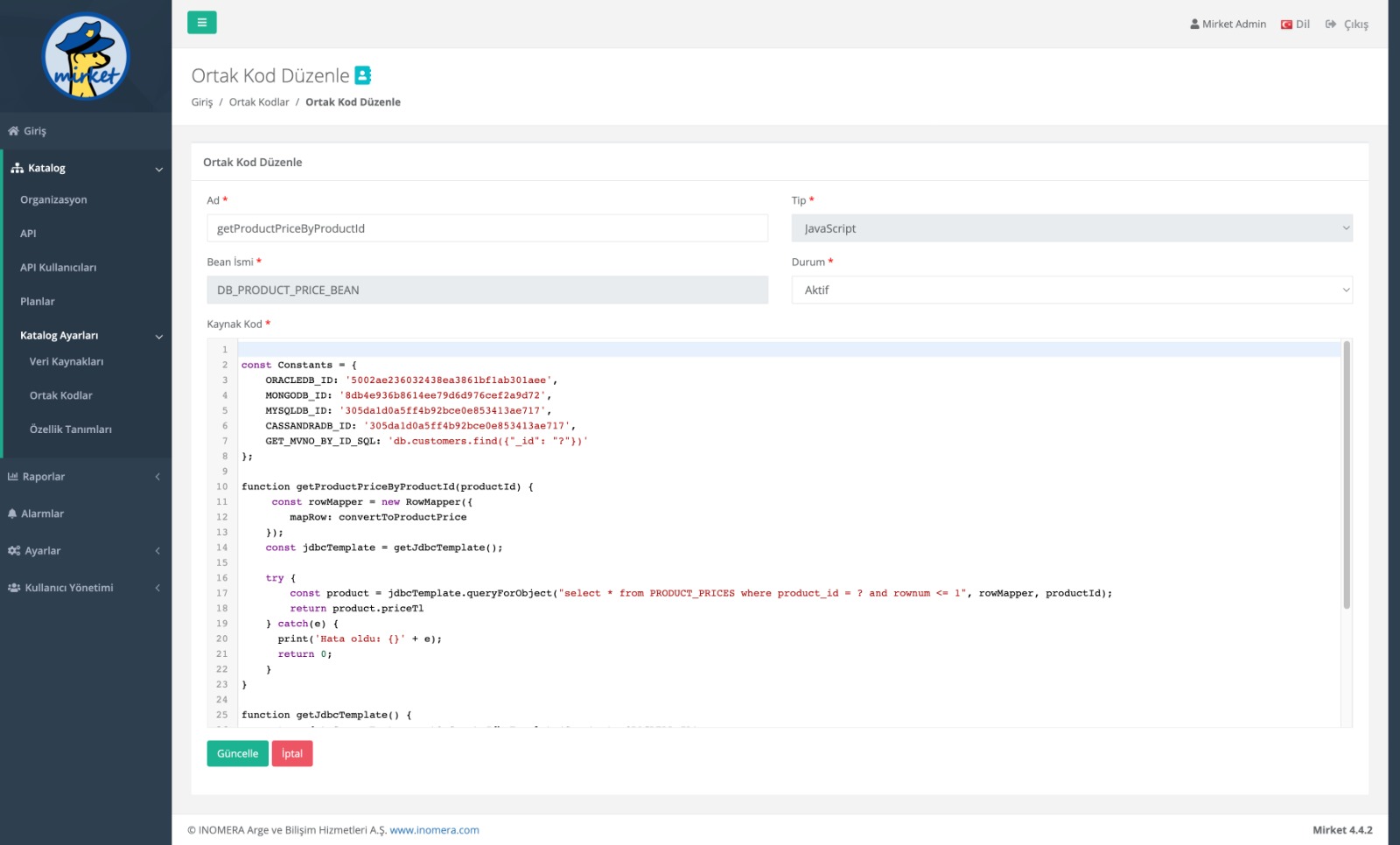The width and height of the screenshot is (1400, 845).
Task: Click the home icon next to Giriş
Action: click(13, 131)
